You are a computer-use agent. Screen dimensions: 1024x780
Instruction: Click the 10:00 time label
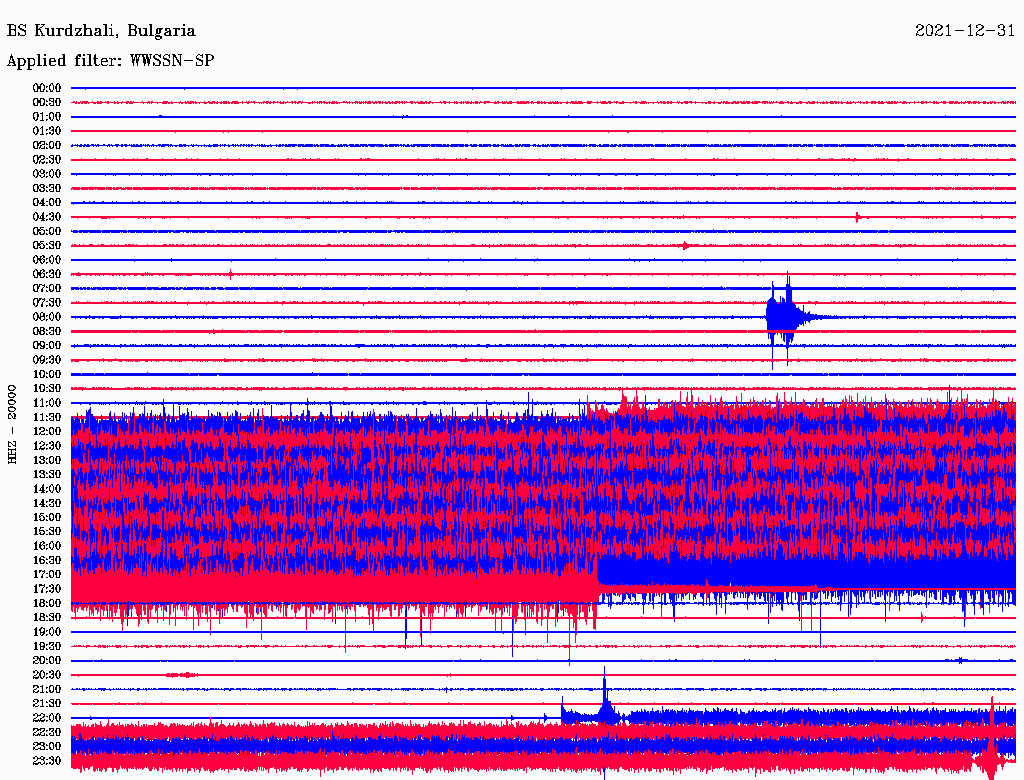coord(47,374)
